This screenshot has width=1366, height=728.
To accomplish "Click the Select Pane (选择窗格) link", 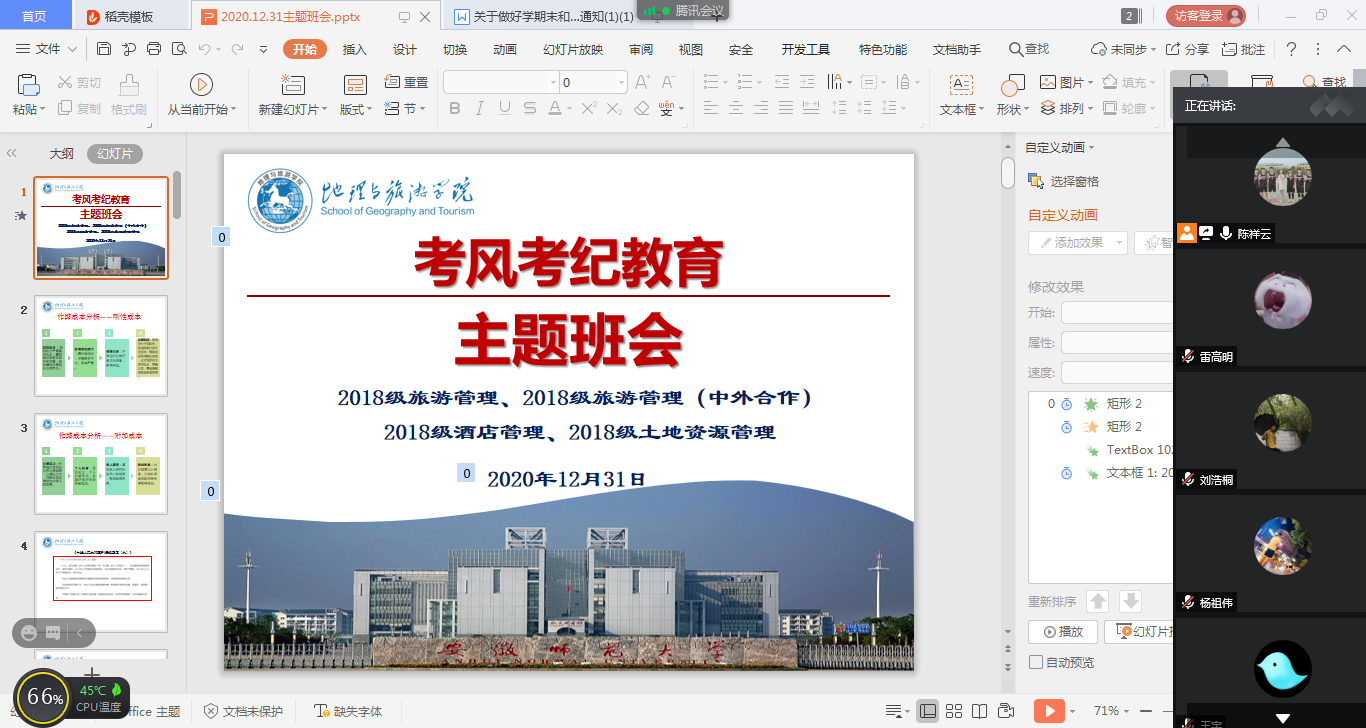I will (x=1074, y=181).
